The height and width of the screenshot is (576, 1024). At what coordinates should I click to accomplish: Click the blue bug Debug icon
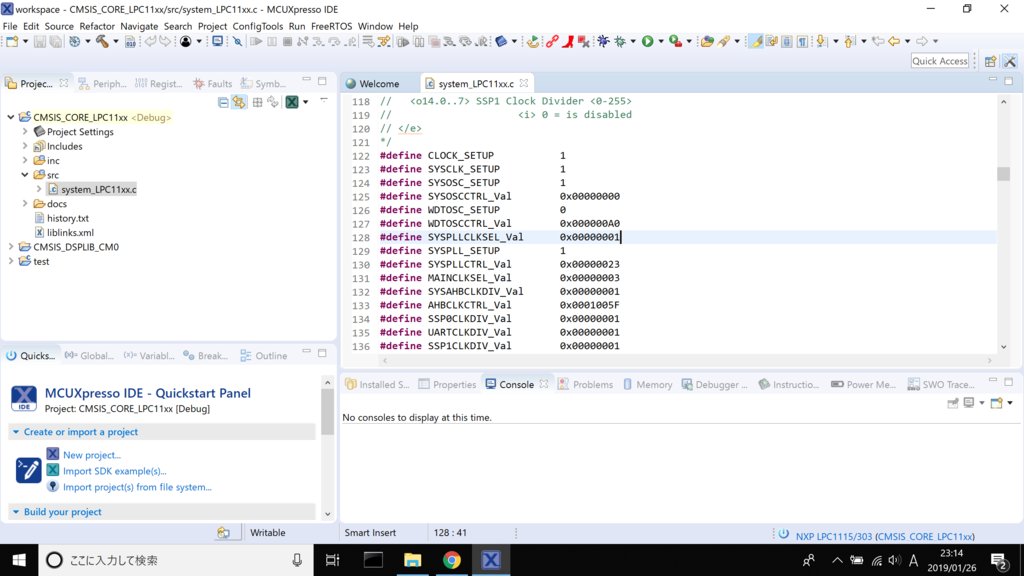[602, 41]
